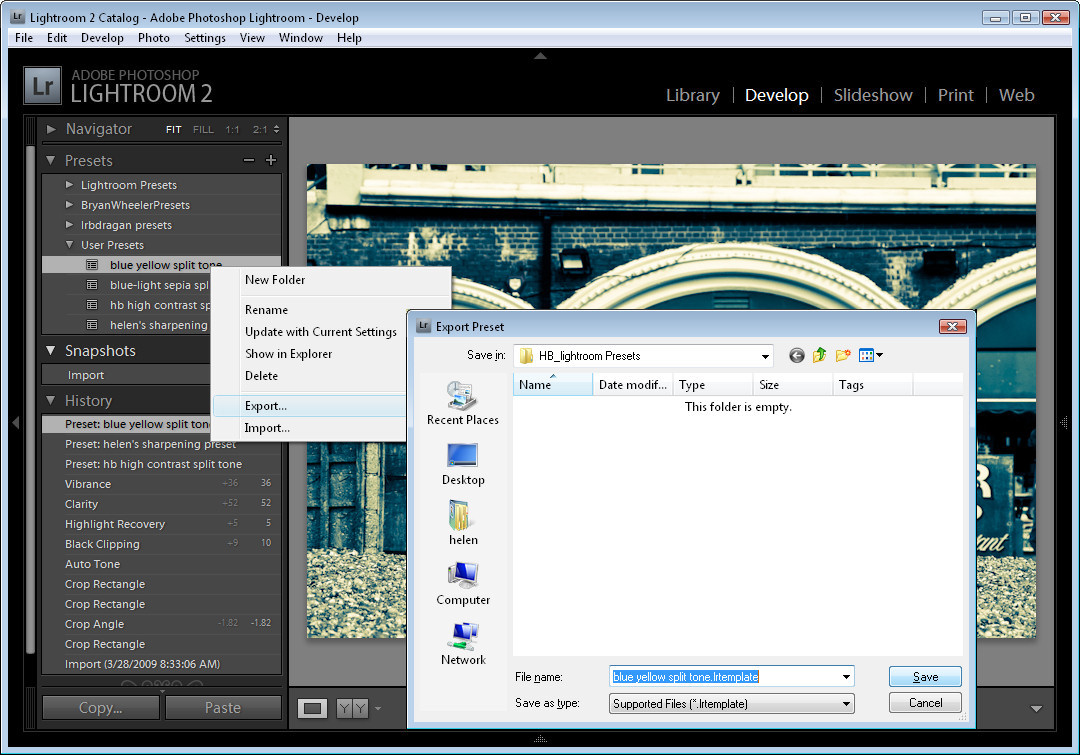Expand lrbdragan presets folder
Viewport: 1080px width, 755px height.
(x=69, y=225)
